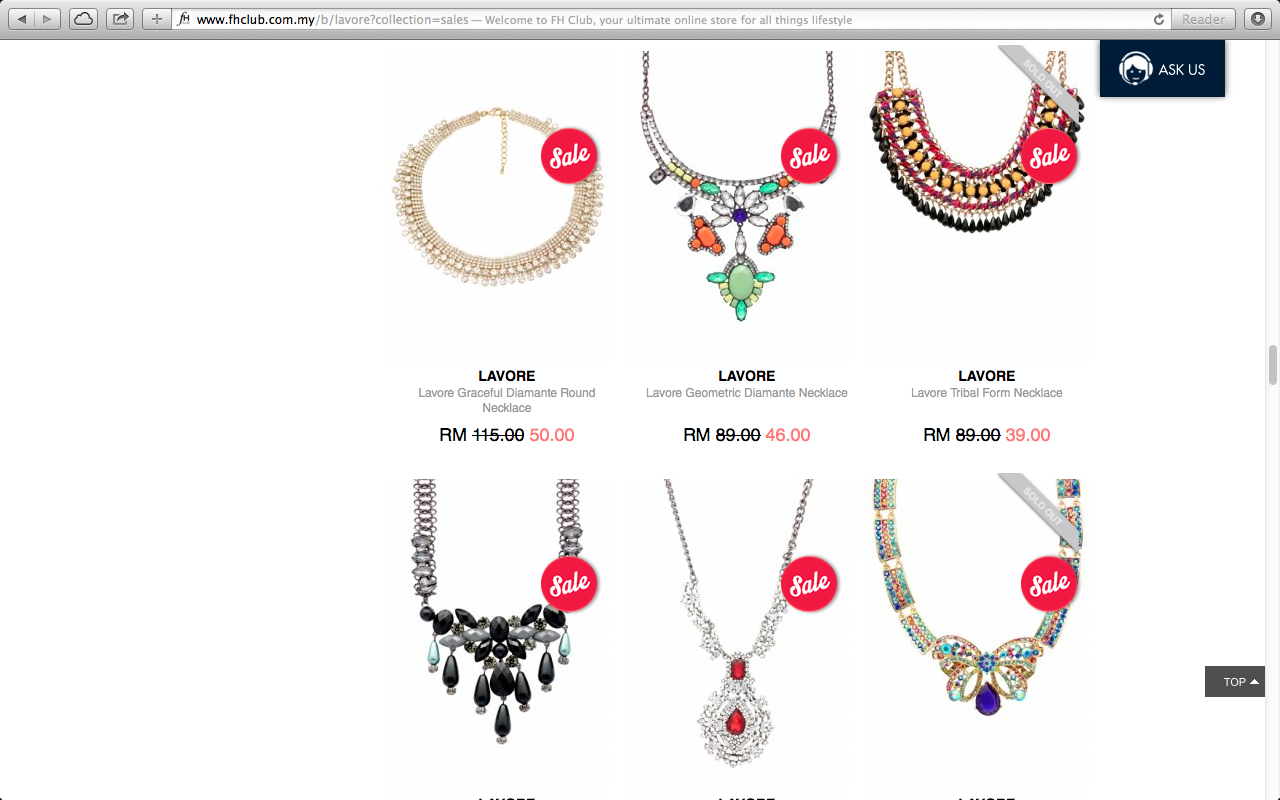Open the Reader view button
Screen dimensions: 1280x800
click(x=1203, y=19)
